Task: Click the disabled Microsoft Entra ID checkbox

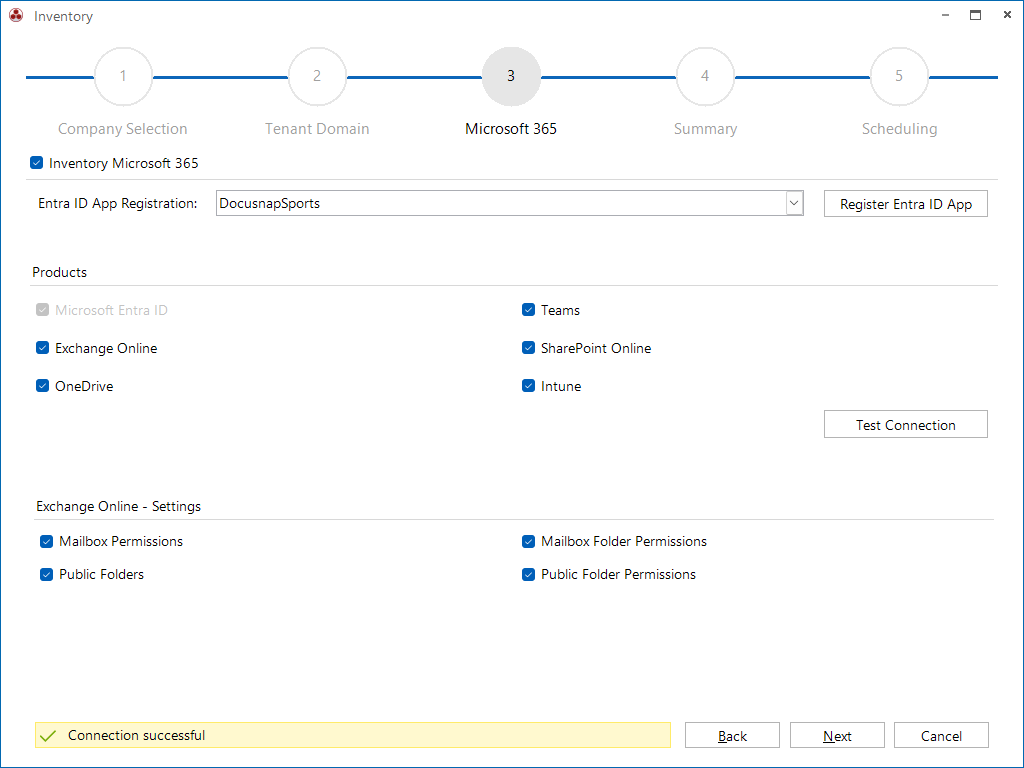Action: 42,310
